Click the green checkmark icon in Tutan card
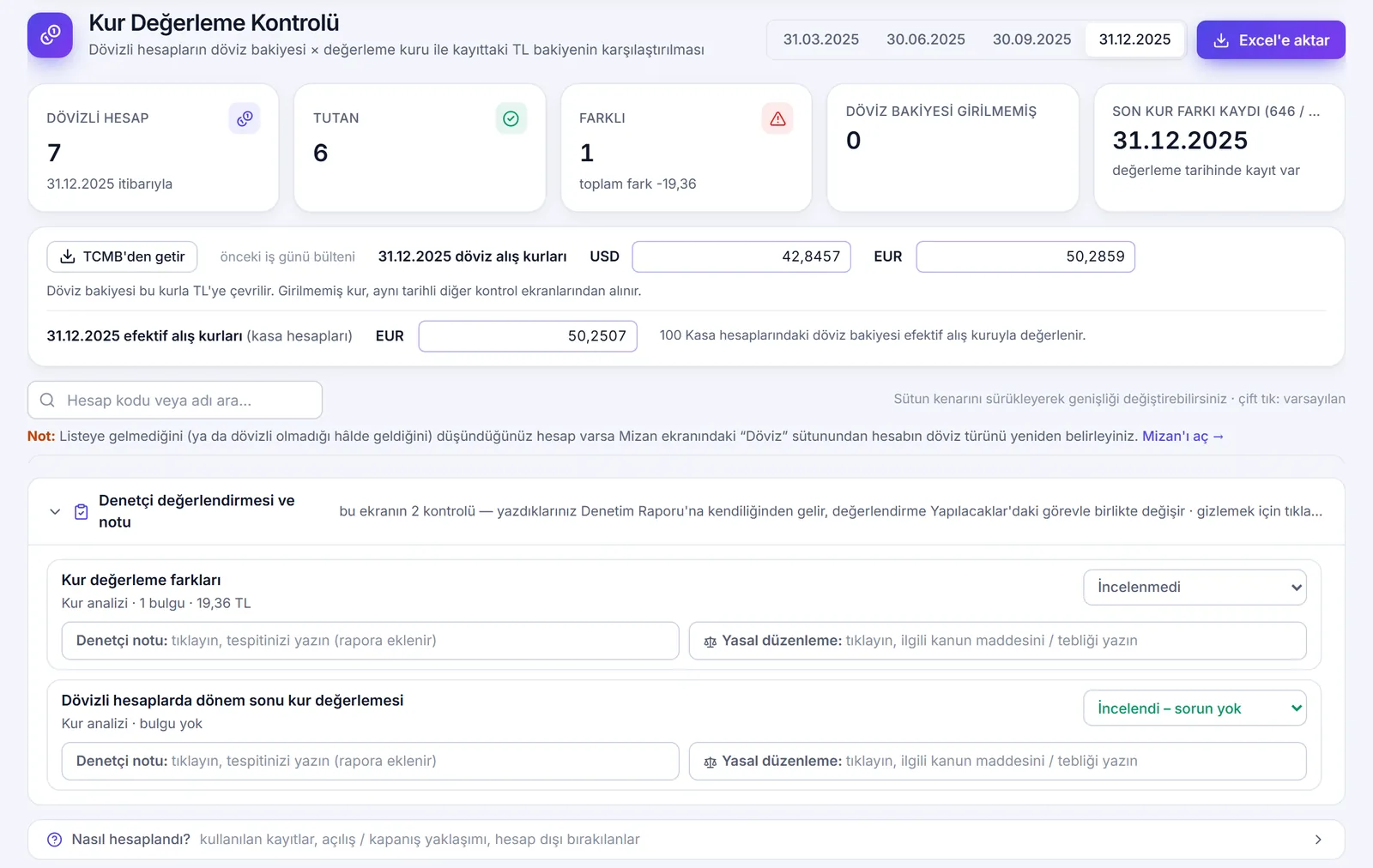This screenshot has width=1373, height=868. [511, 118]
